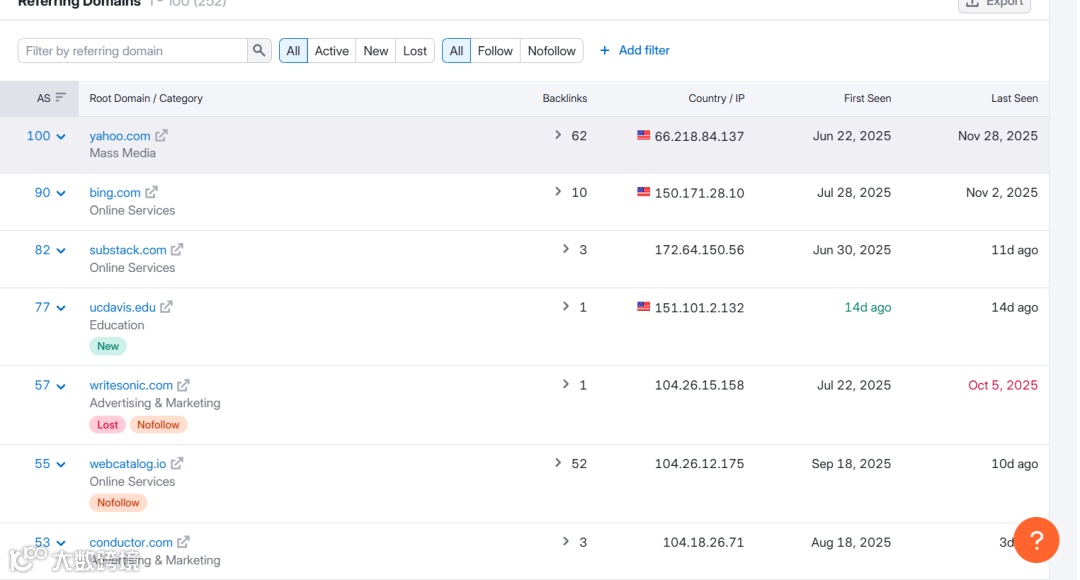Open the orange help question mark
Viewport: 1080px width, 580px height.
(x=1037, y=541)
